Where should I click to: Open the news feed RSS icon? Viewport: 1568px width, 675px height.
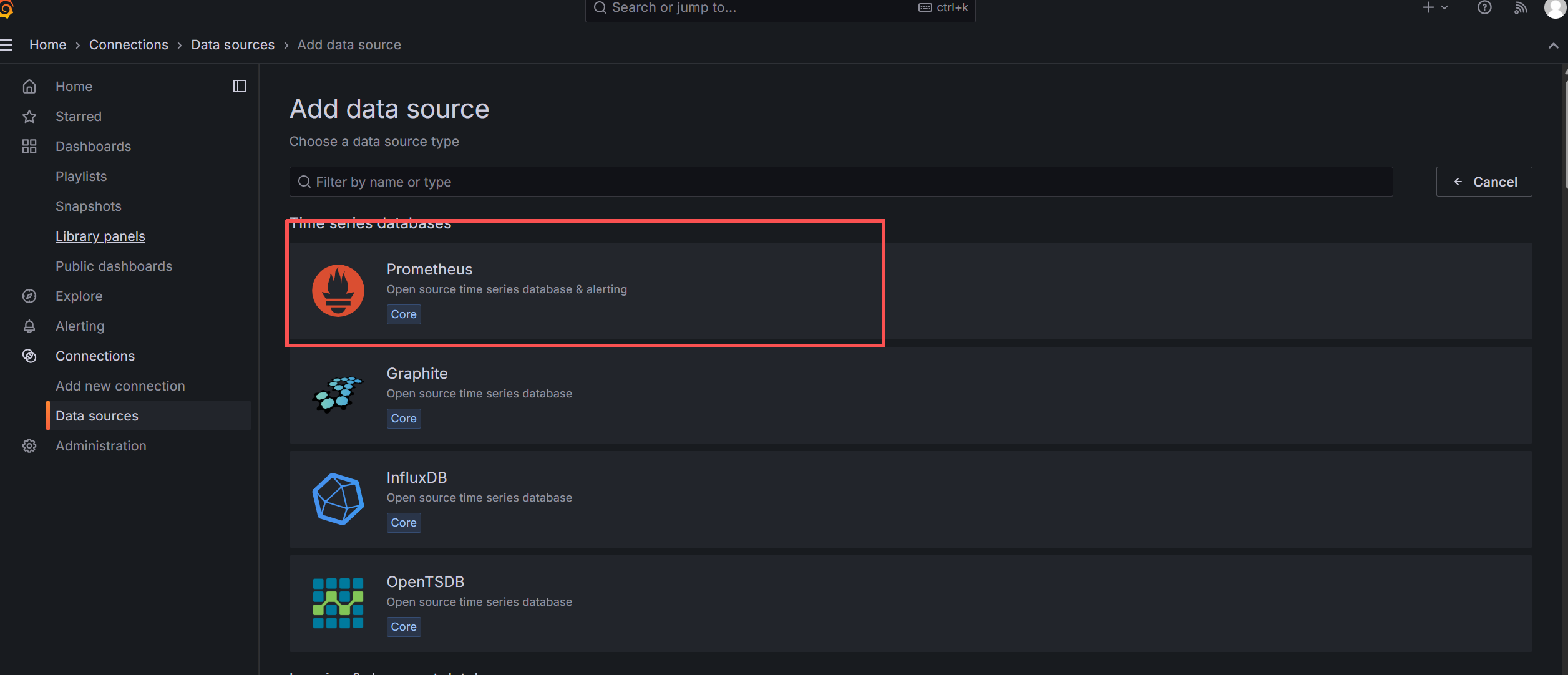[x=1521, y=8]
